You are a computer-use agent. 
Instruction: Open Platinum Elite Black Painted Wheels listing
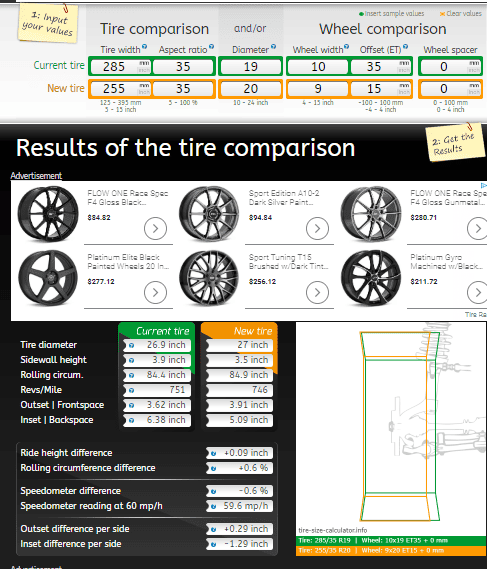[x=128, y=262]
